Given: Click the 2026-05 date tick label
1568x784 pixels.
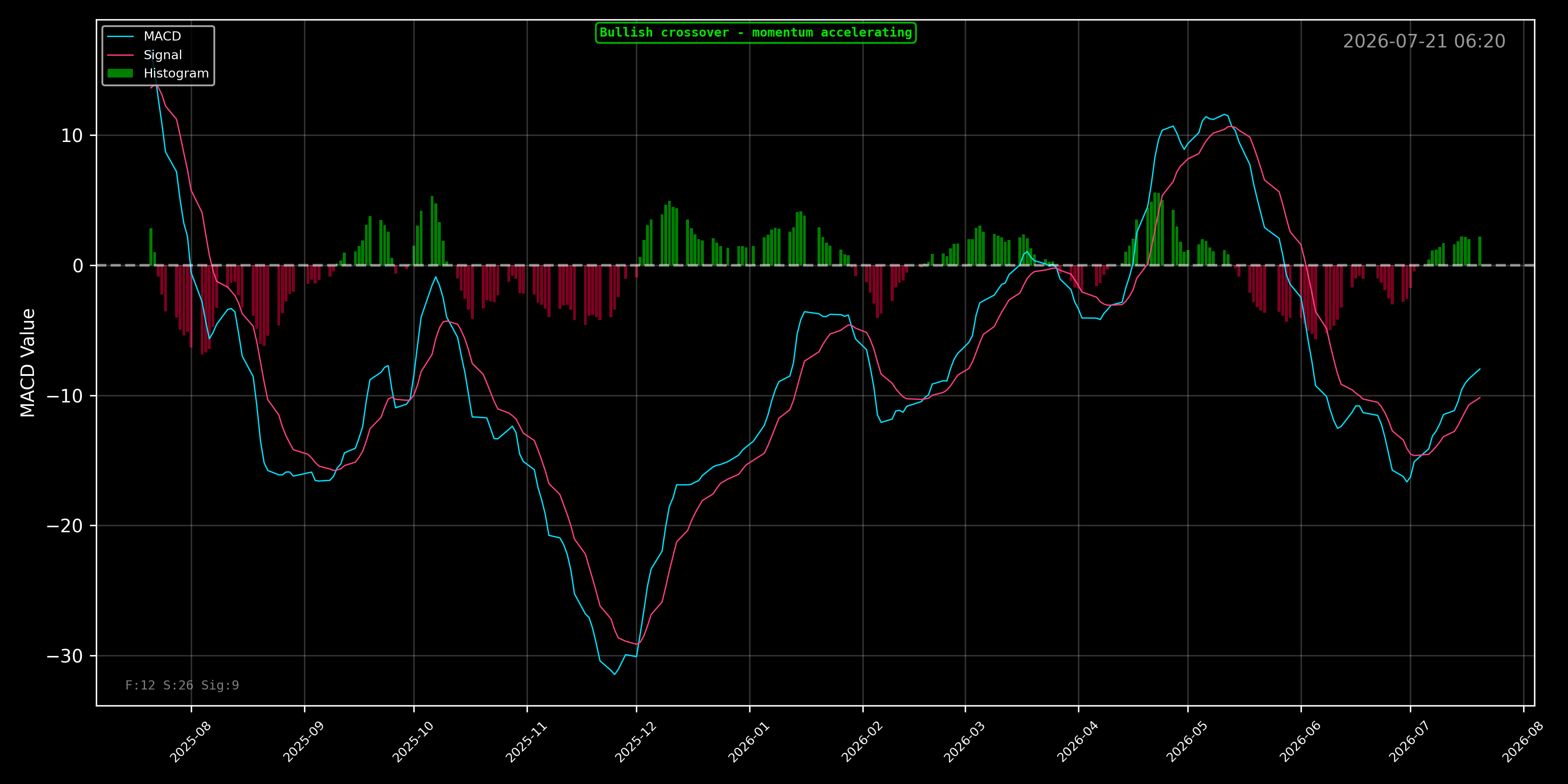Looking at the screenshot, I should [x=1186, y=741].
